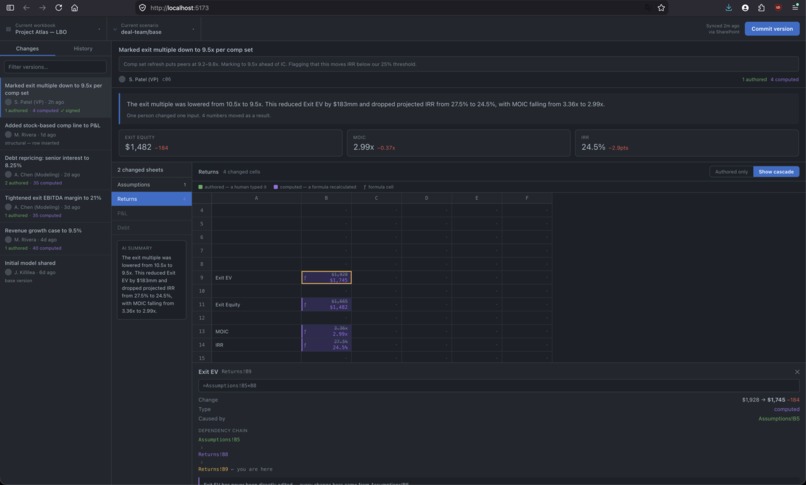Switch to the History tab
Screen dimensions: 806x485
pyautogui.click(x=83, y=48)
